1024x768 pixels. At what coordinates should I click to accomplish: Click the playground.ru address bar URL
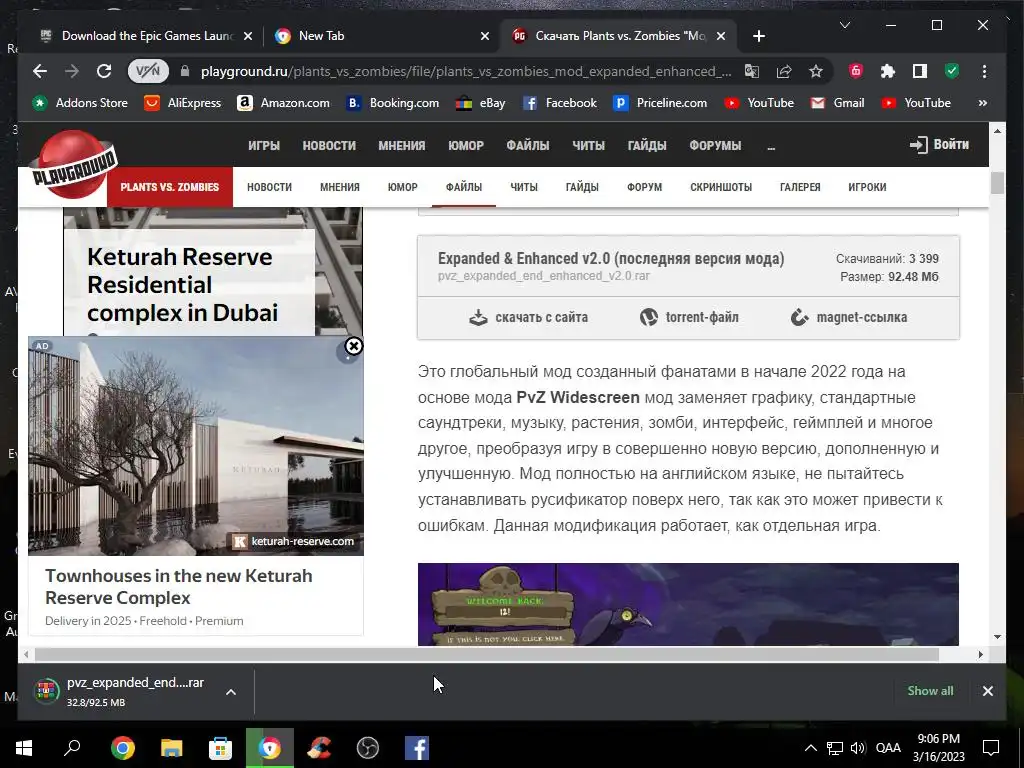(466, 71)
